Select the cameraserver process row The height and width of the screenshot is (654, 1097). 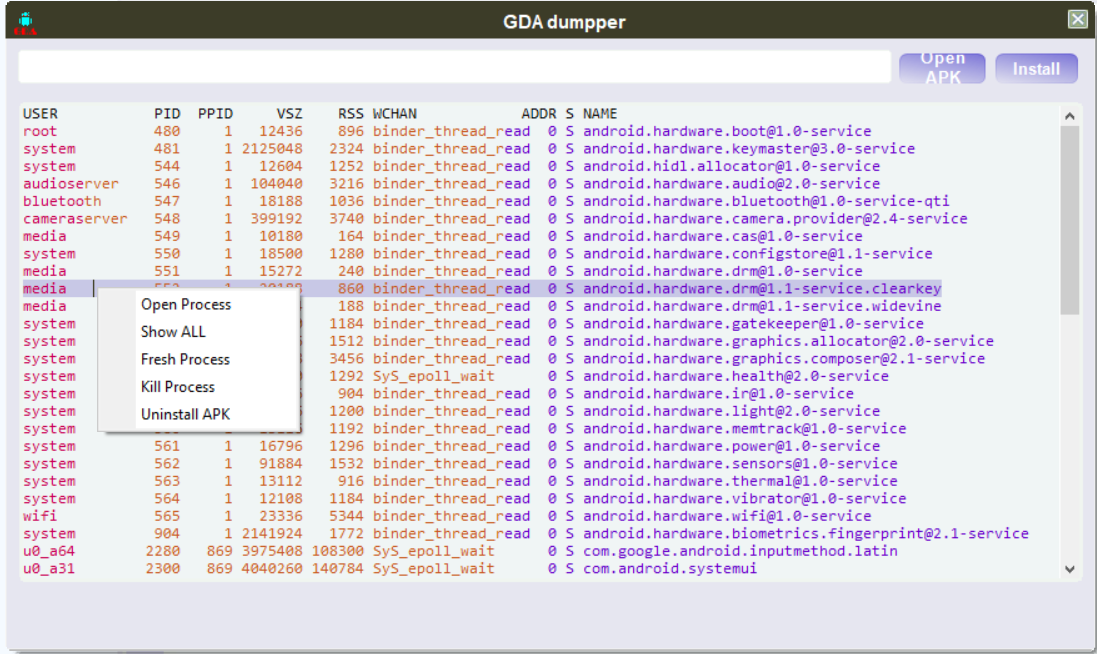540,219
